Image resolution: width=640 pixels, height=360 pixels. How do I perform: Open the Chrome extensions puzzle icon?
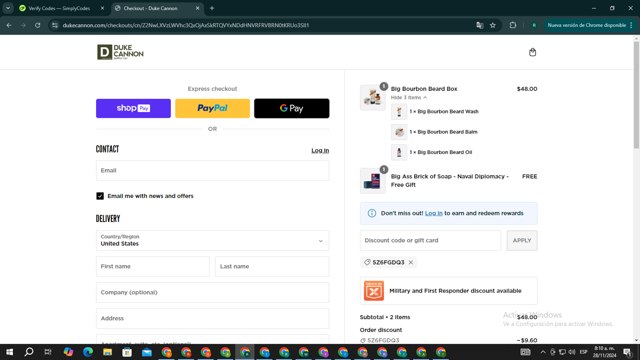pos(513,25)
